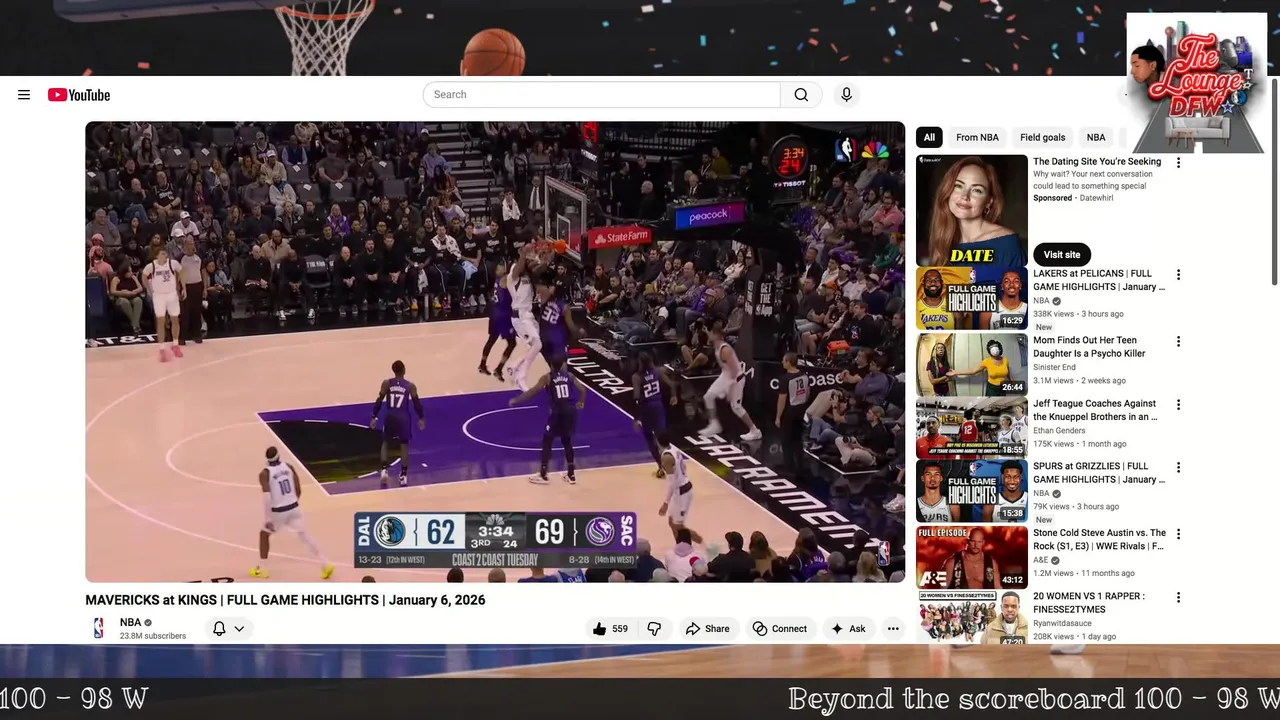The width and height of the screenshot is (1280, 720).
Task: Open Spurs at Grizzlies highlights thumbnail
Action: click(972, 491)
